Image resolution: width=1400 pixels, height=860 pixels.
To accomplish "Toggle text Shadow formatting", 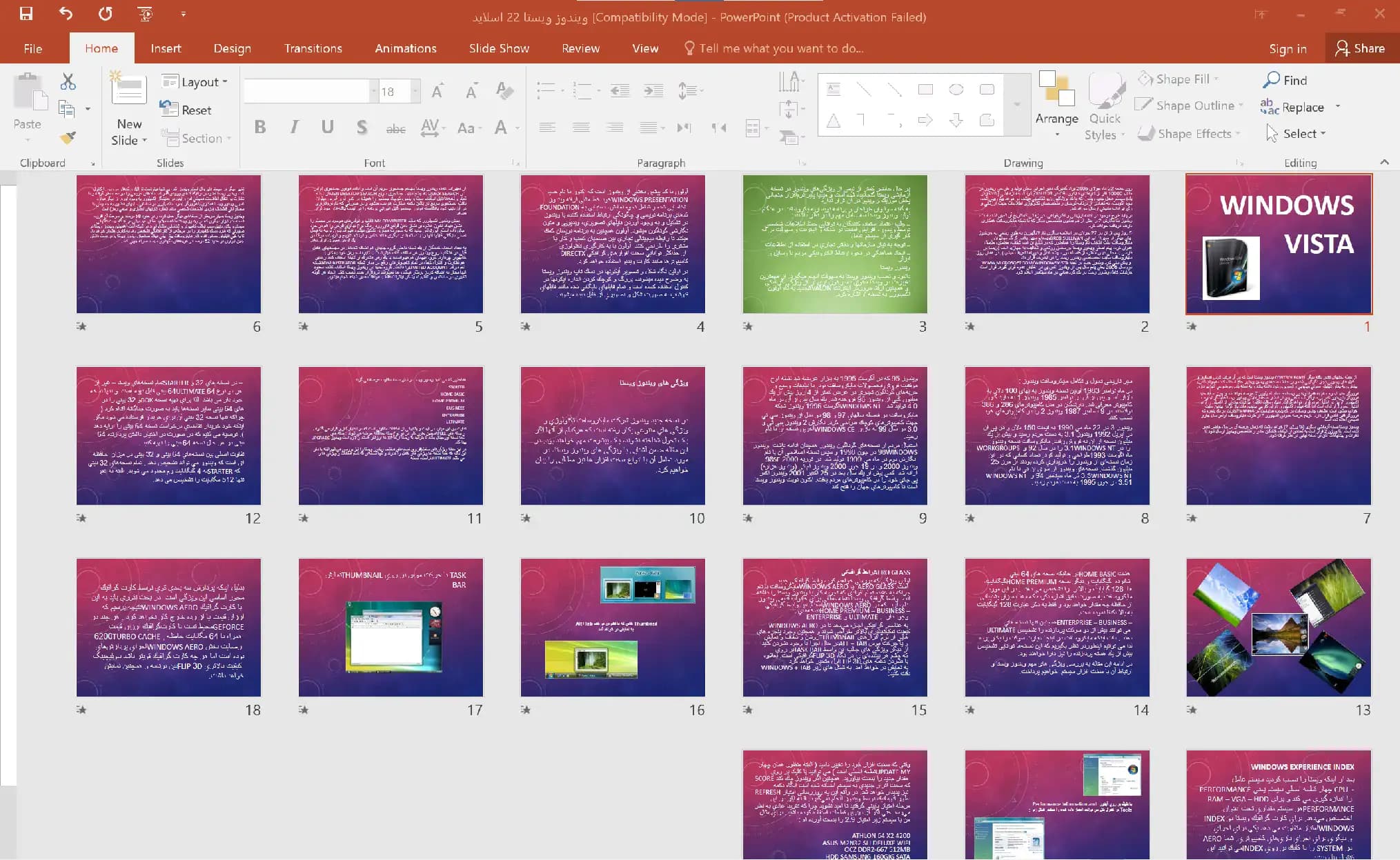I will coord(362,127).
